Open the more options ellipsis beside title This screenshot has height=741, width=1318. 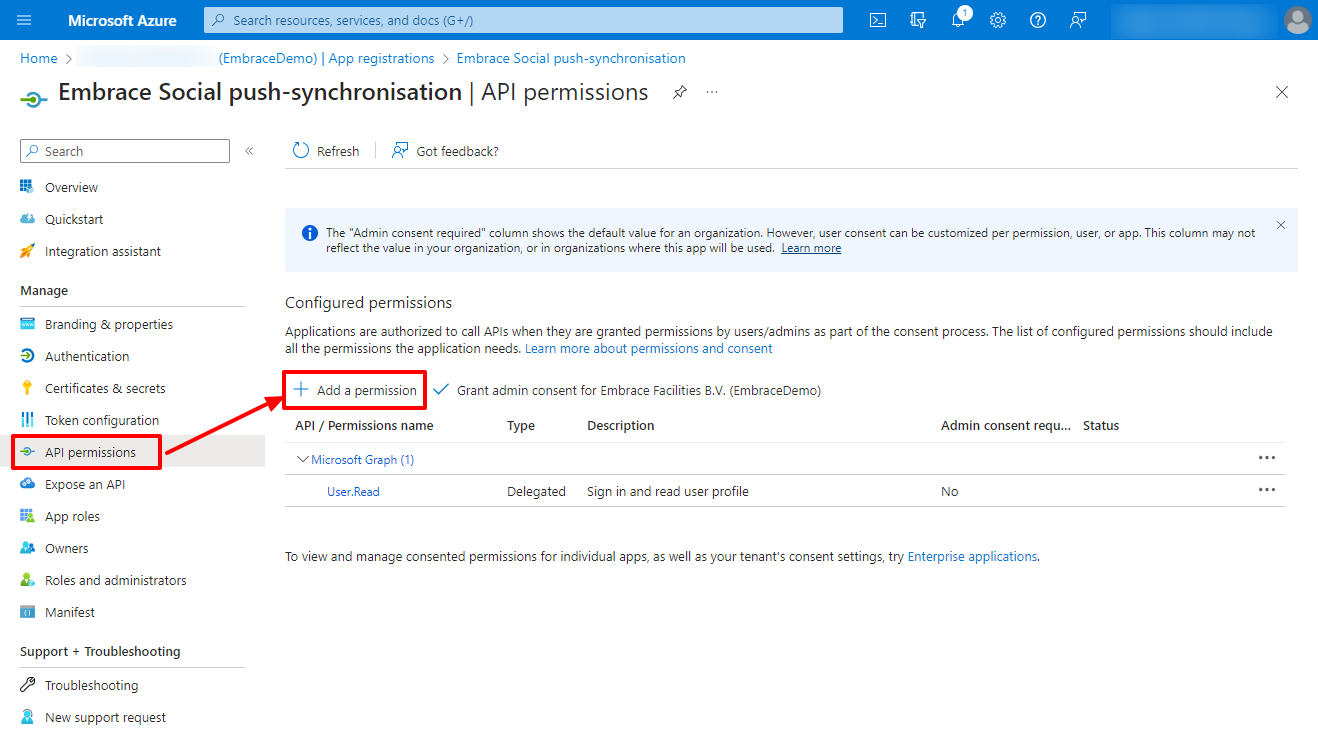(x=712, y=92)
